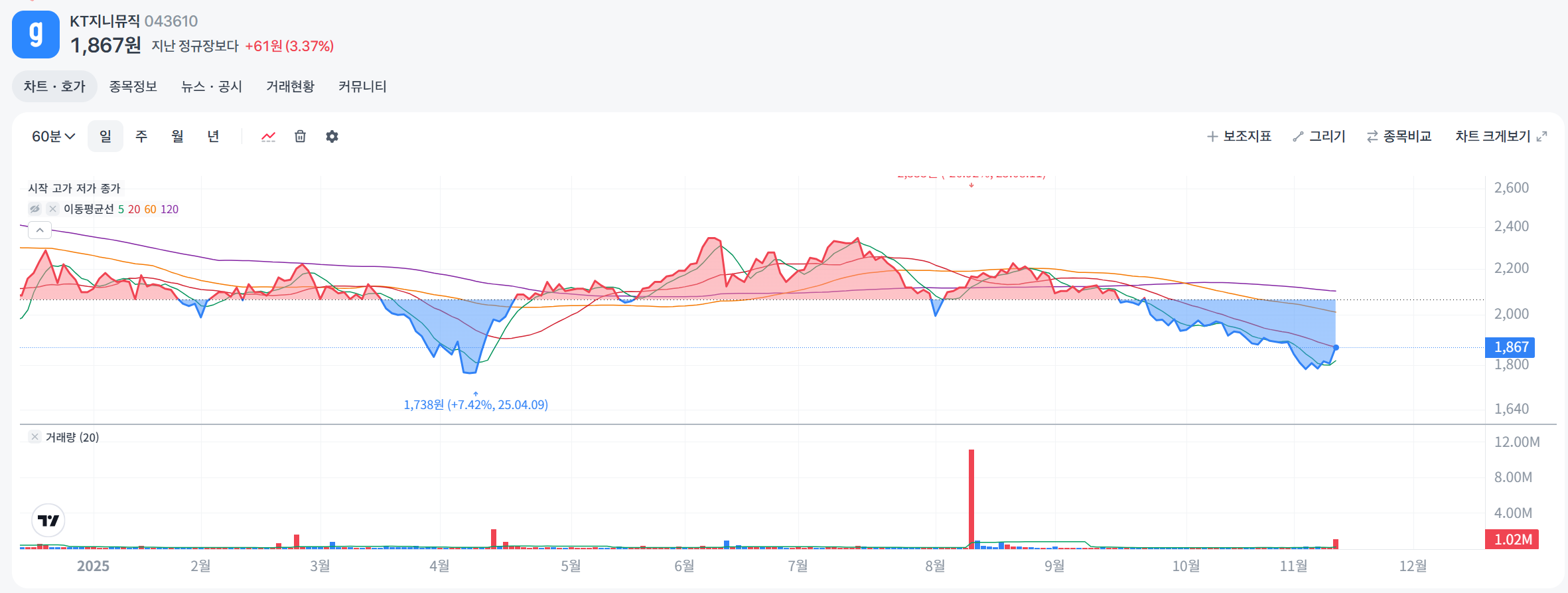Screen dimensions: 1568x593
Task: Select the 월 period tab
Action: tap(177, 136)
